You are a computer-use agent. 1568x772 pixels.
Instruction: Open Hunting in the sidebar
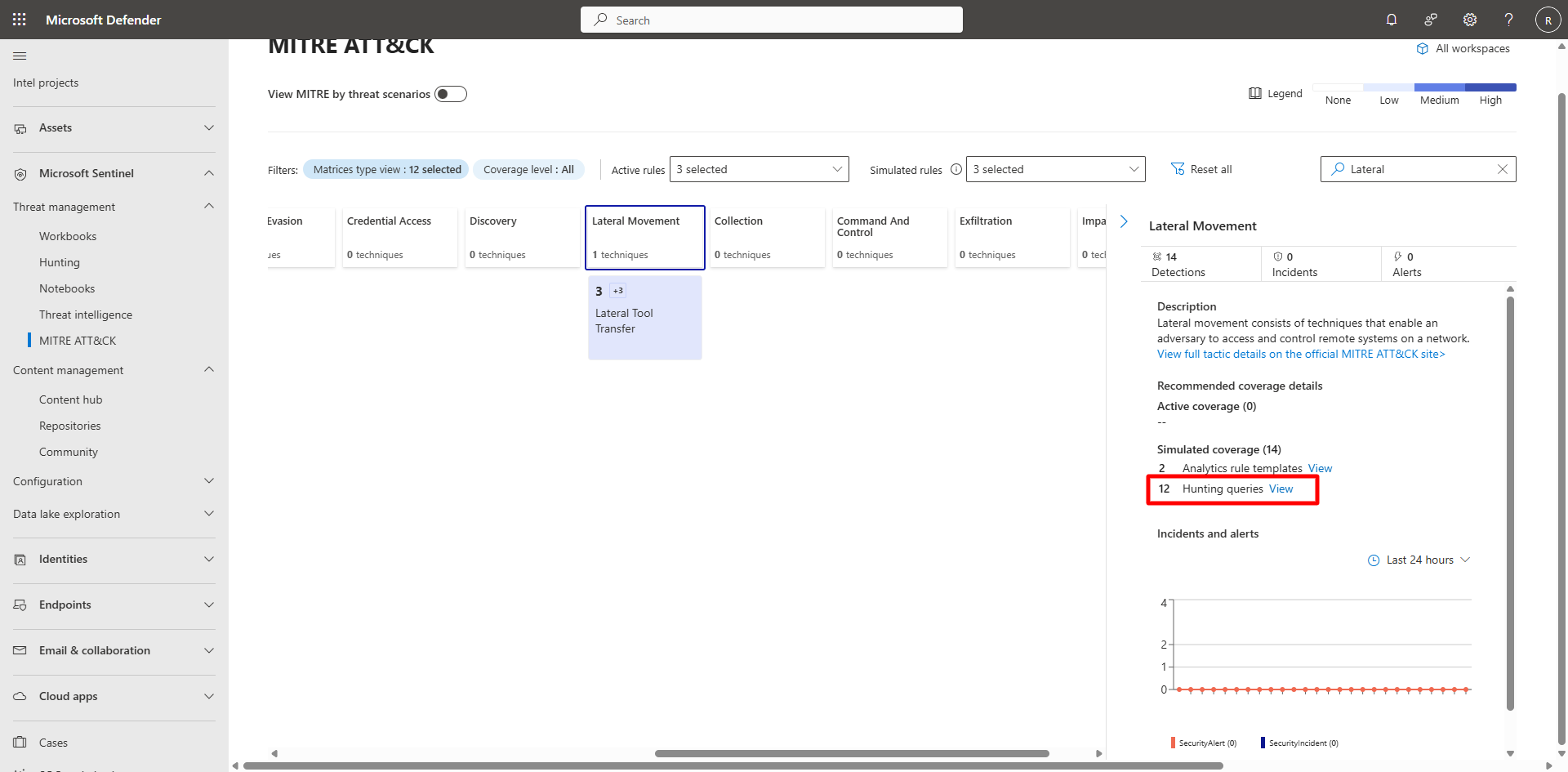click(x=60, y=262)
